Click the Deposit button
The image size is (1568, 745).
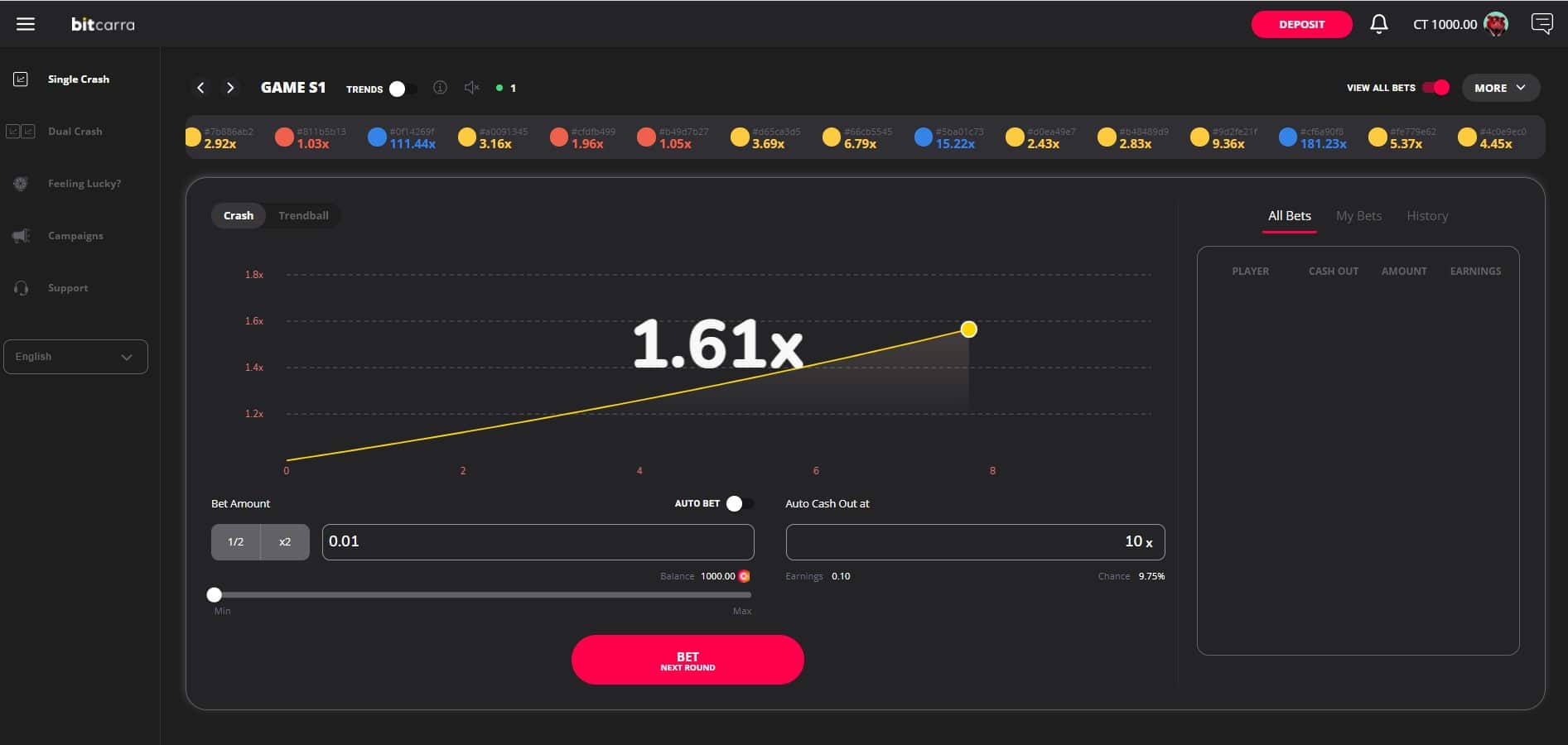(x=1301, y=24)
